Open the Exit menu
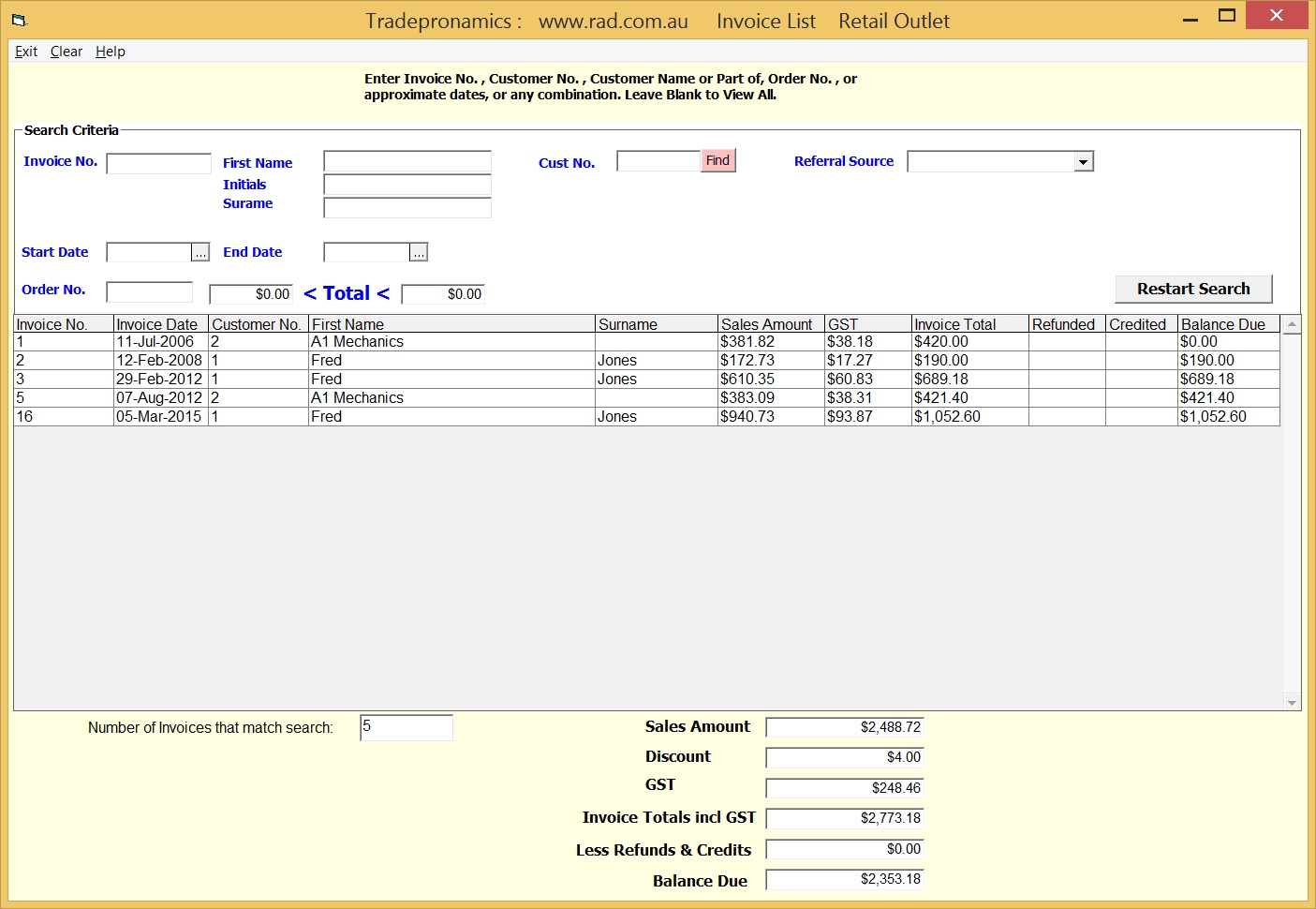Viewport: 1316px width, 909px height. click(x=26, y=52)
